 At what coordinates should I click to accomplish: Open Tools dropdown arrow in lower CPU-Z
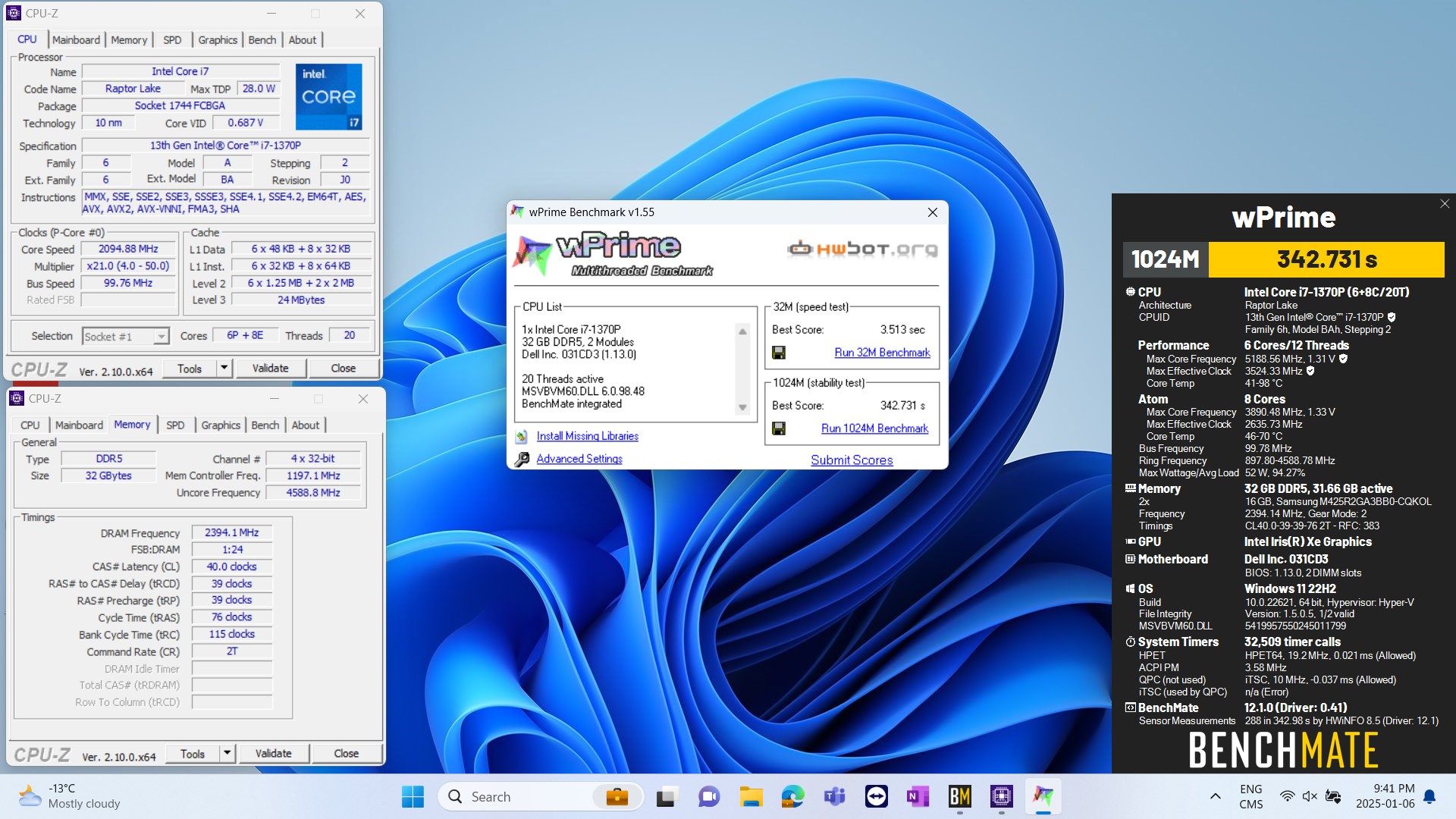point(227,753)
